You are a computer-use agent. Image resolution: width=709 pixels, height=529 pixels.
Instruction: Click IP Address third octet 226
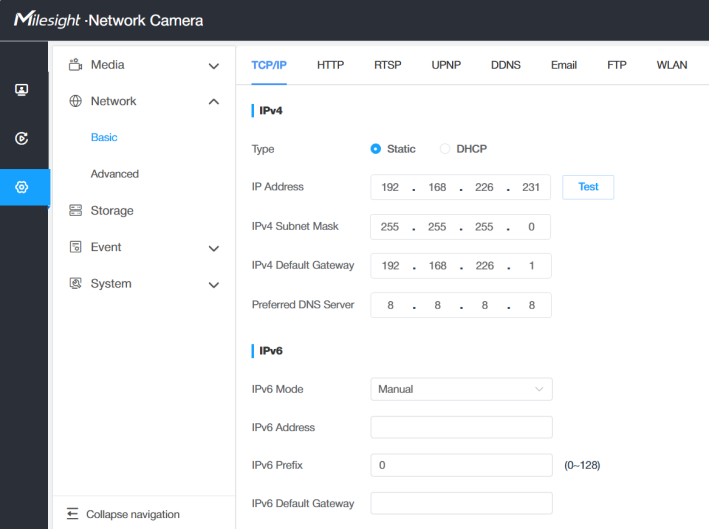[x=484, y=187]
